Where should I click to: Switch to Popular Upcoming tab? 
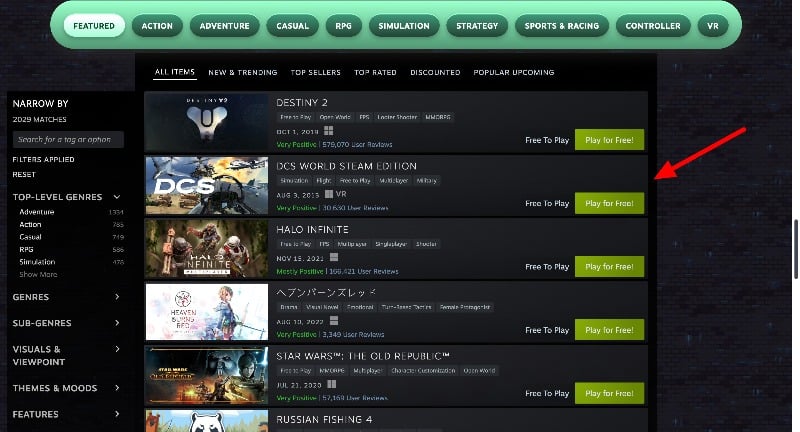click(514, 72)
